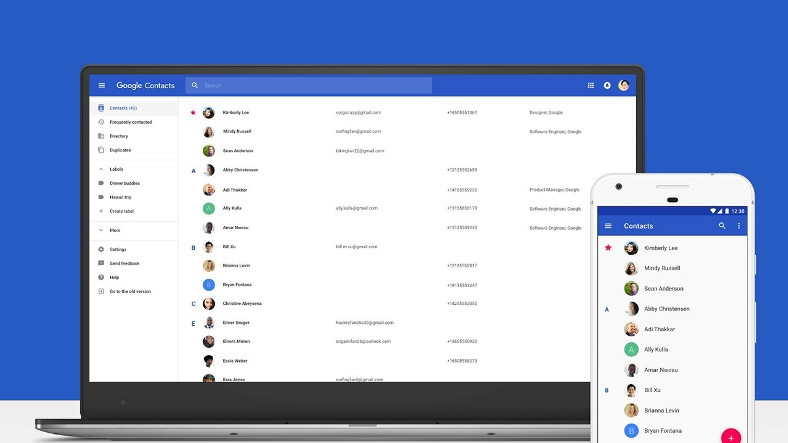Open Google apps grid icon in laptop header
Screen dimensions: 788x443
click(591, 86)
